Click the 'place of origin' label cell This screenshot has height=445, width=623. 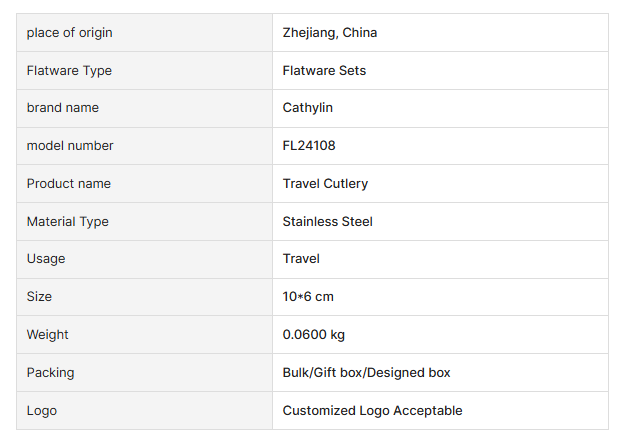pyautogui.click(x=69, y=33)
